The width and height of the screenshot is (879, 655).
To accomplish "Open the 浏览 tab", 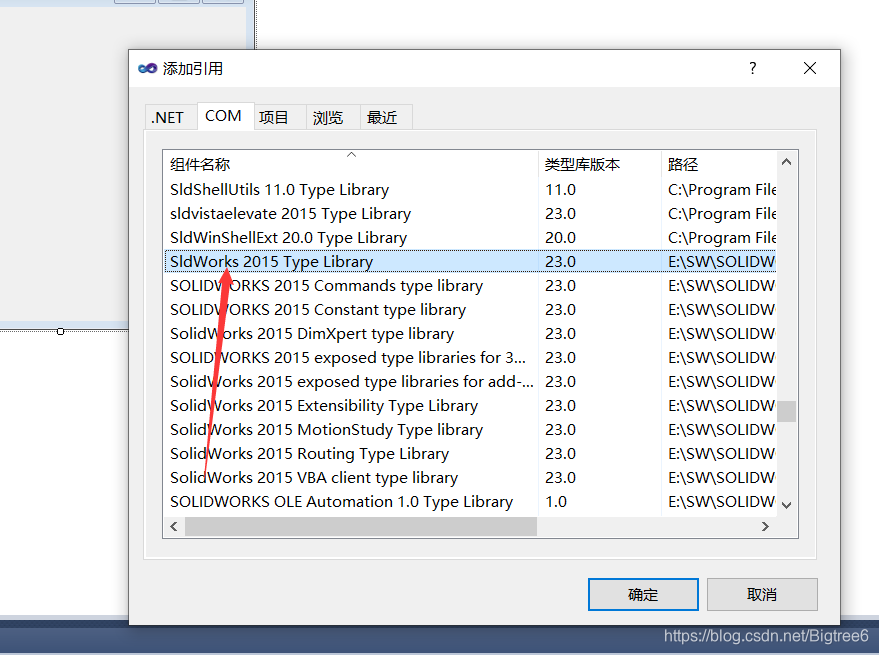I will 332,117.
